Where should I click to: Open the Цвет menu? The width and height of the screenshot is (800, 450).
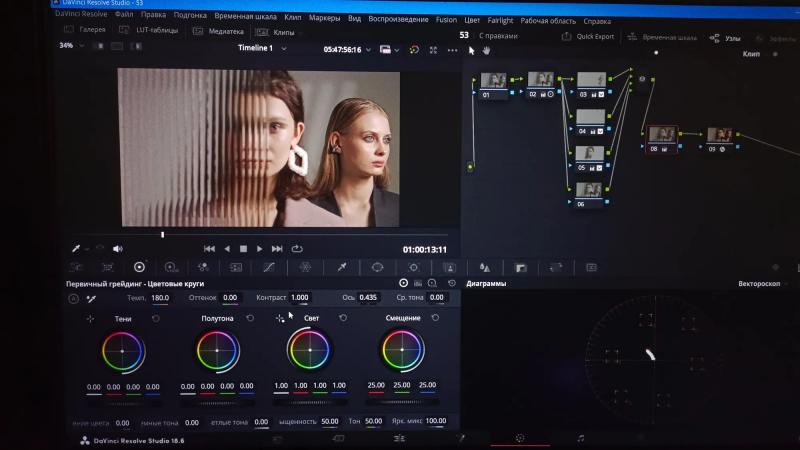coord(472,20)
